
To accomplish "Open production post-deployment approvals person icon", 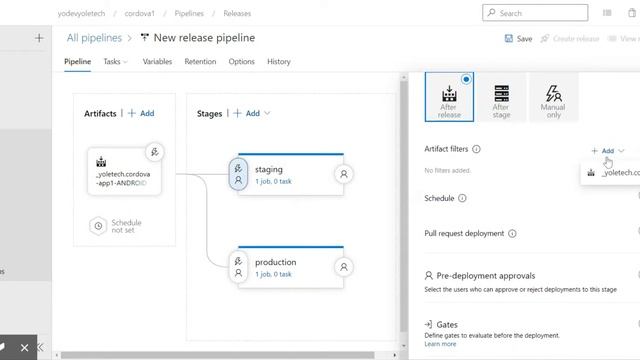I will point(344,267).
